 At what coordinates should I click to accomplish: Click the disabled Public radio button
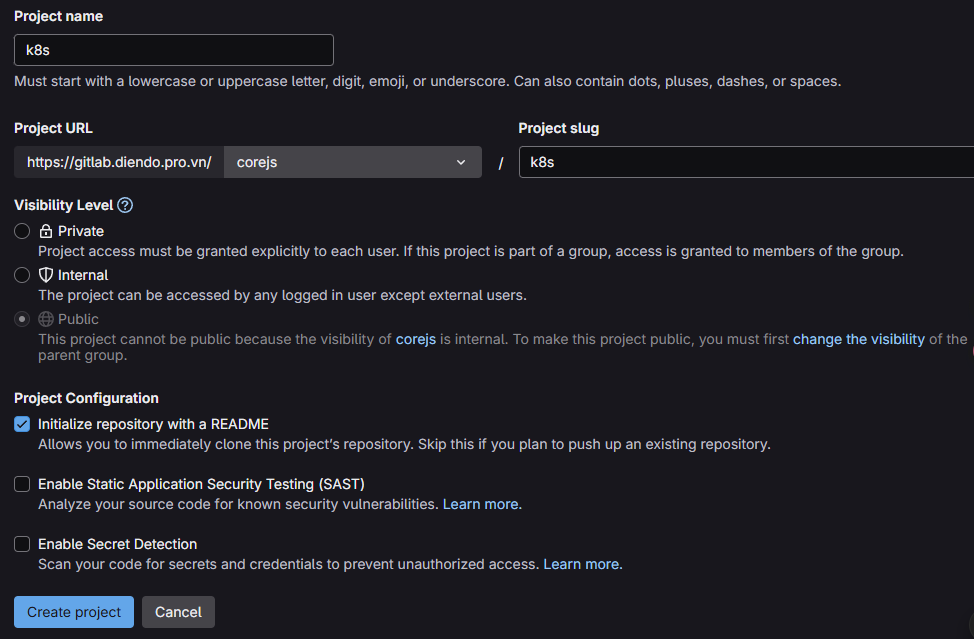click(22, 319)
